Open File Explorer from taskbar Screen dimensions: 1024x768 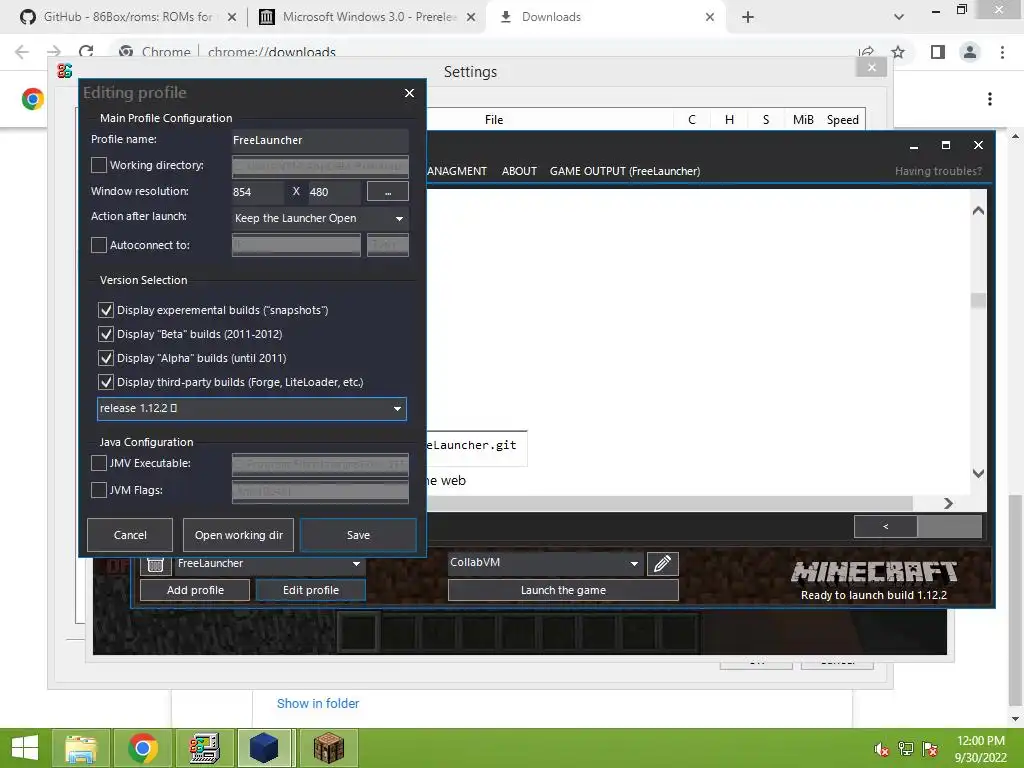(80, 748)
